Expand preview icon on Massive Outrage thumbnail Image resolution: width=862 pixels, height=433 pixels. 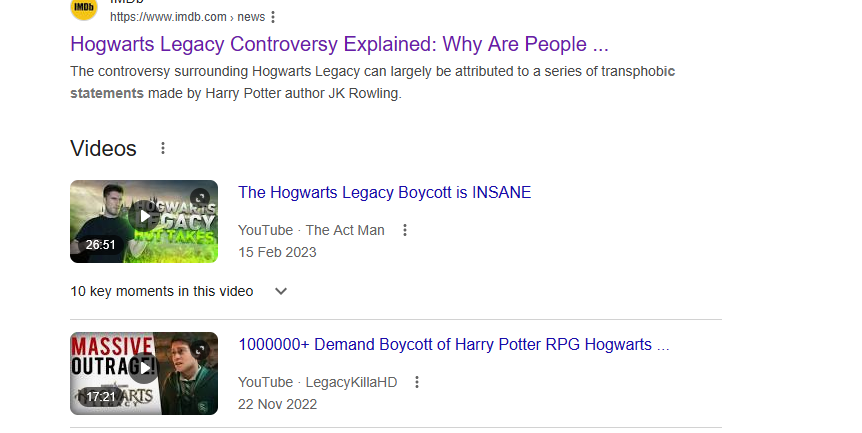200,349
